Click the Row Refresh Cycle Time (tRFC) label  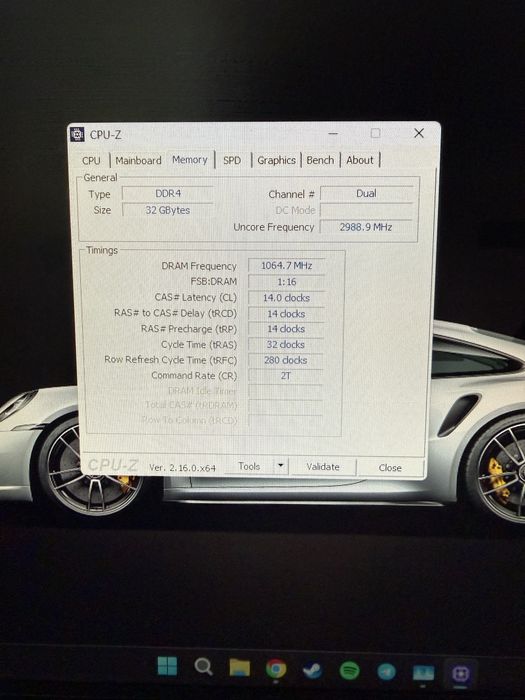(171, 360)
